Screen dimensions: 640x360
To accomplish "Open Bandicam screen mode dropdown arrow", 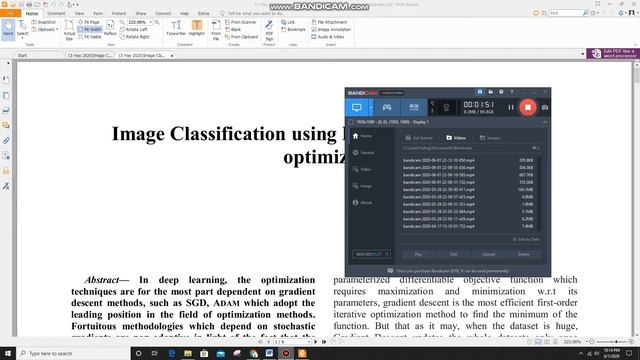I will tap(371, 108).
